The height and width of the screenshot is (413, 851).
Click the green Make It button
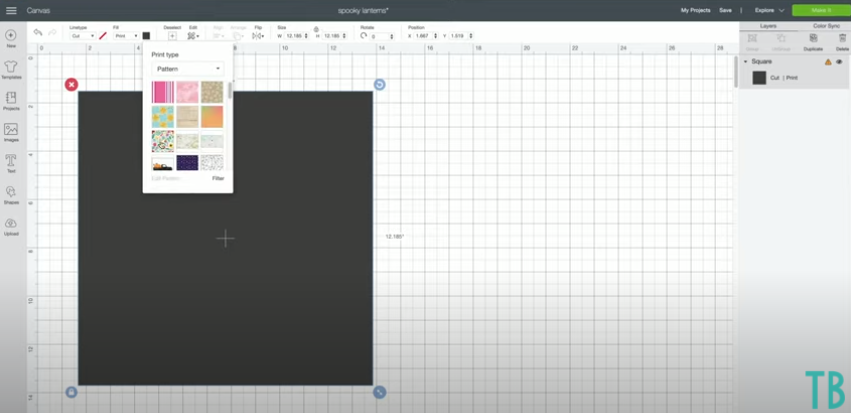(x=821, y=10)
